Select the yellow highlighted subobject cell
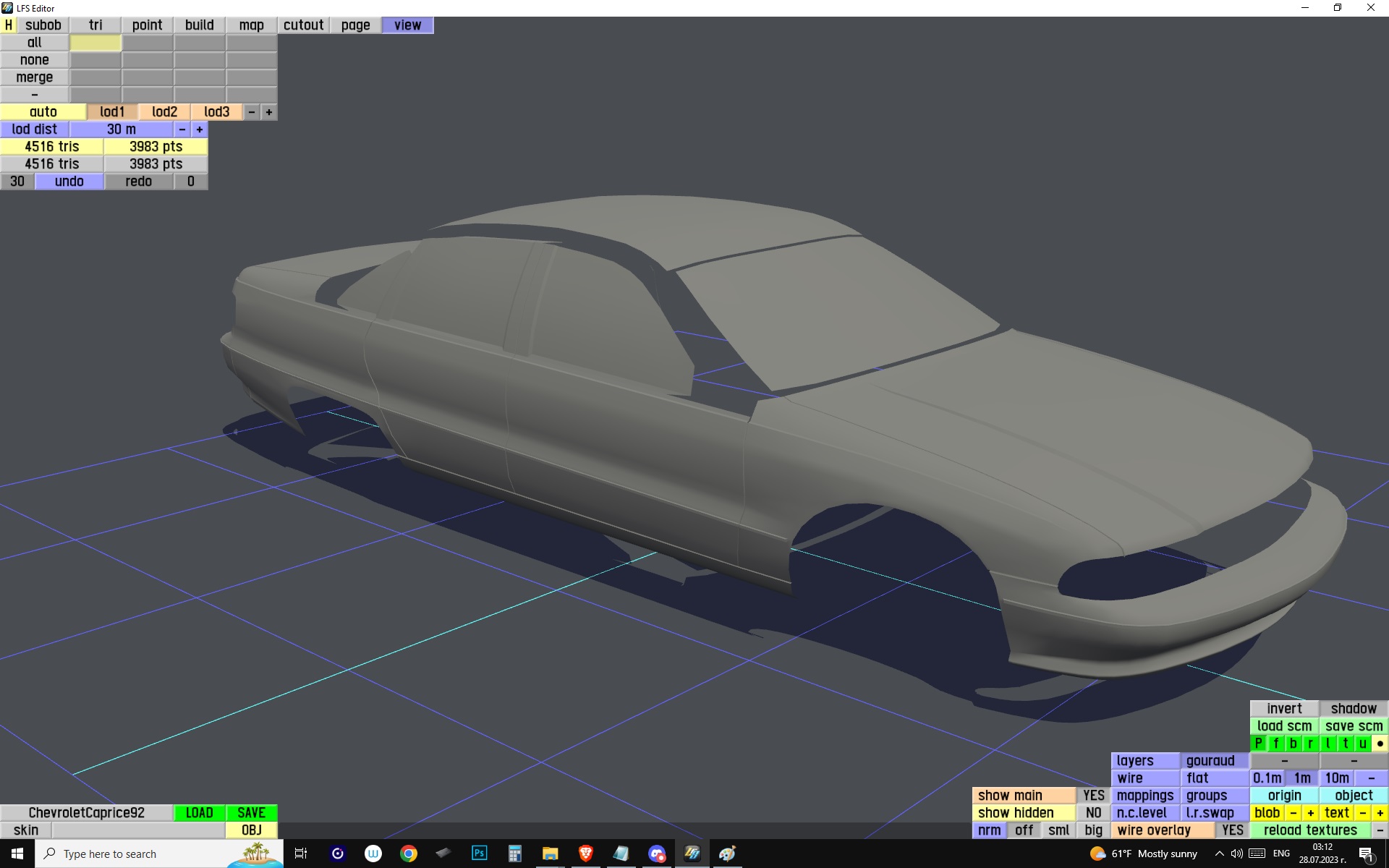This screenshot has height=868, width=1389. pyautogui.click(x=95, y=43)
